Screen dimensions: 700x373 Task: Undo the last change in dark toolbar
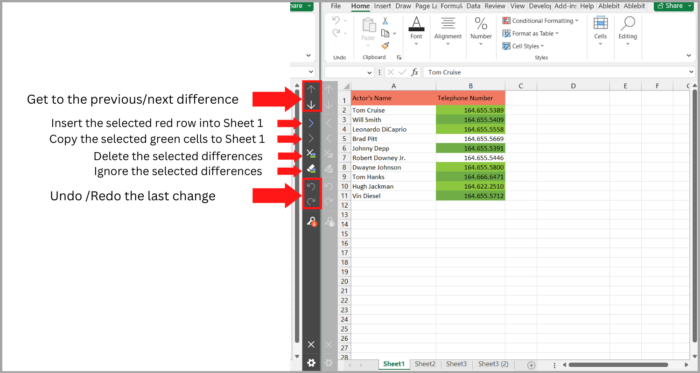coord(311,186)
